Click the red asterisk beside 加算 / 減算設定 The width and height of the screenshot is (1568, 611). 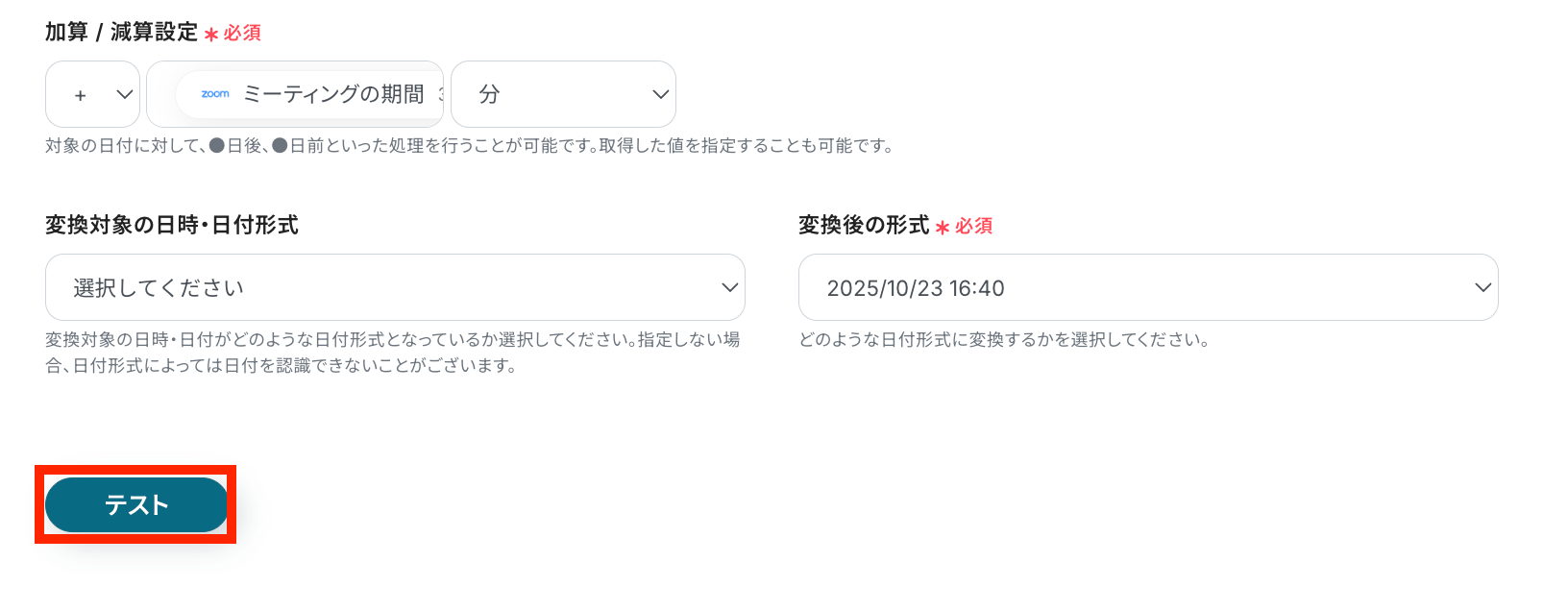pyautogui.click(x=211, y=35)
